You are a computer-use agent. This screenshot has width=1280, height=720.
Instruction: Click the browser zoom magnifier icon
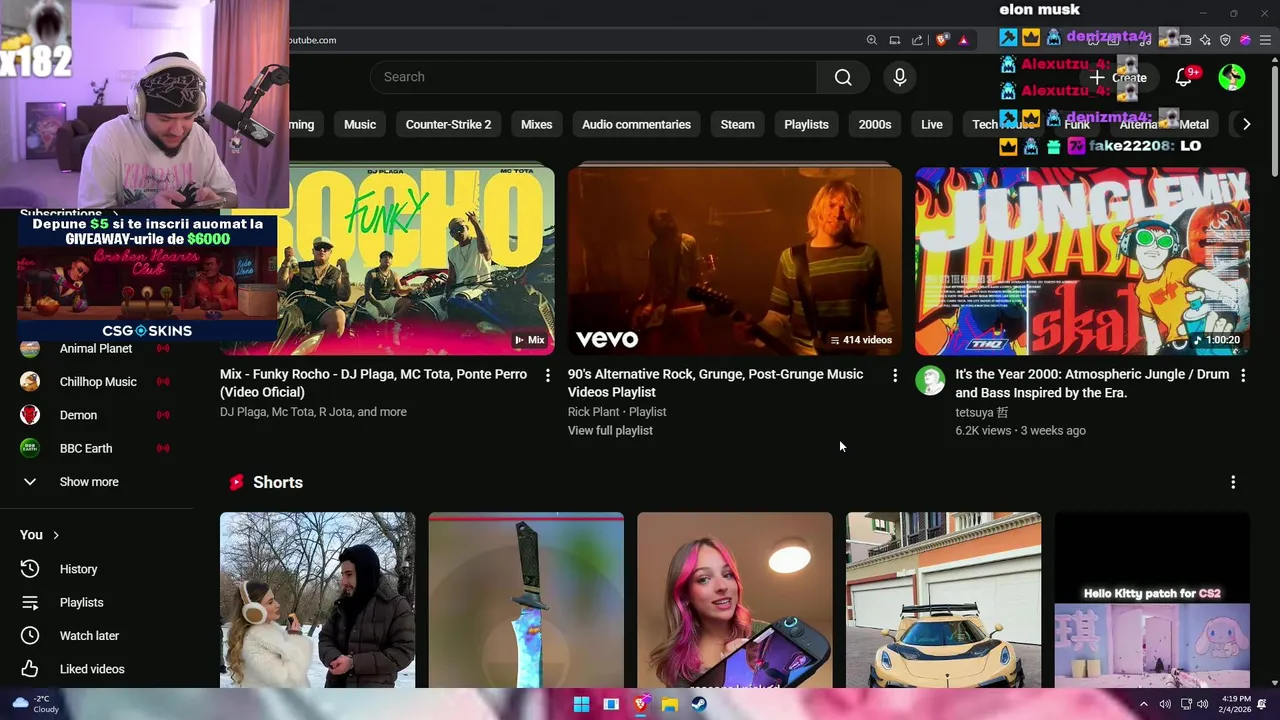pyautogui.click(x=872, y=40)
